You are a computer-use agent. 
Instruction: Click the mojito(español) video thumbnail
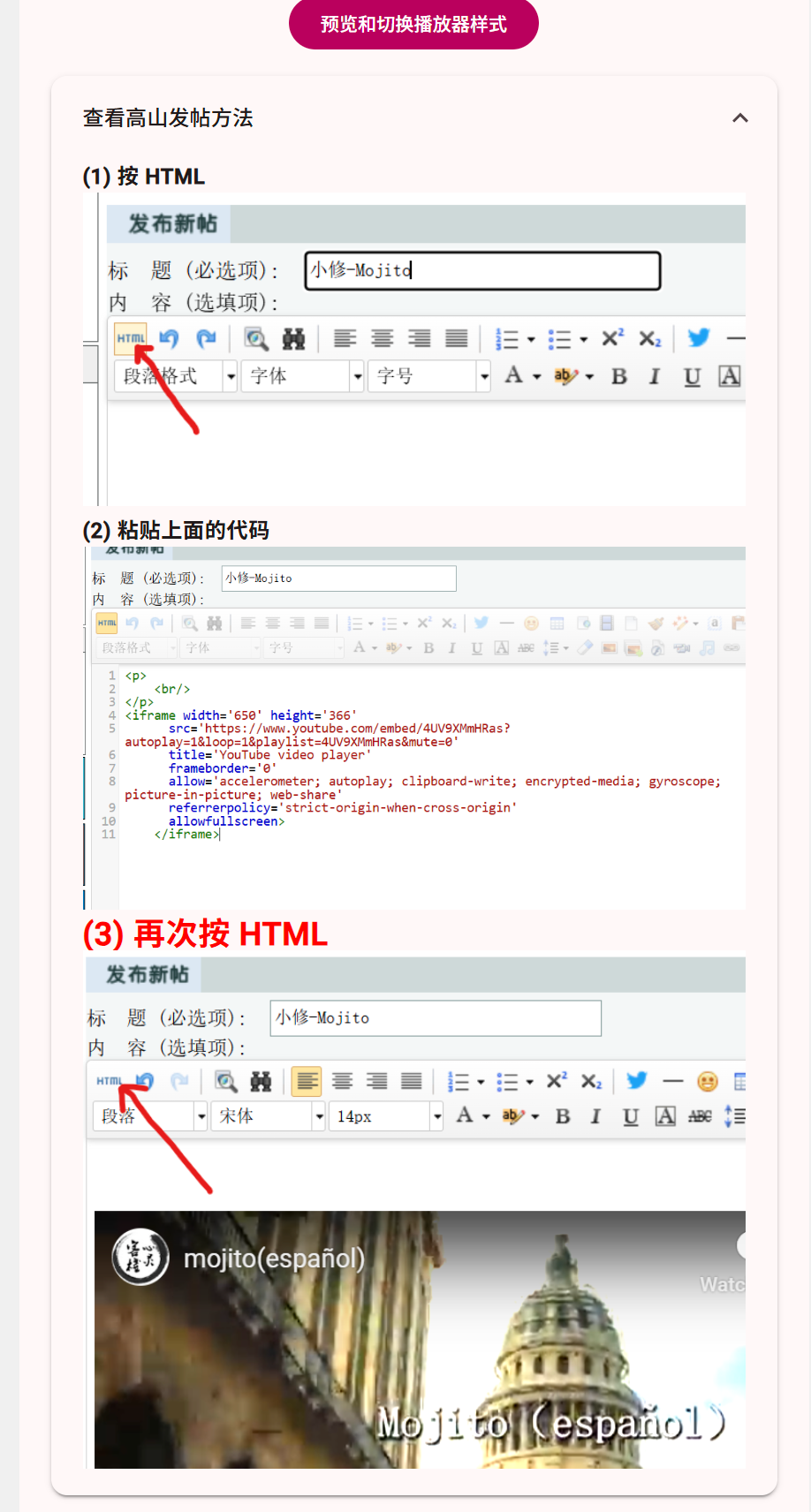(x=420, y=1339)
